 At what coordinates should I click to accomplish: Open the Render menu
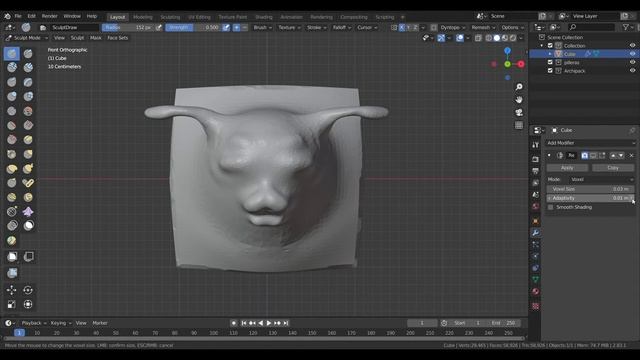pos(49,16)
